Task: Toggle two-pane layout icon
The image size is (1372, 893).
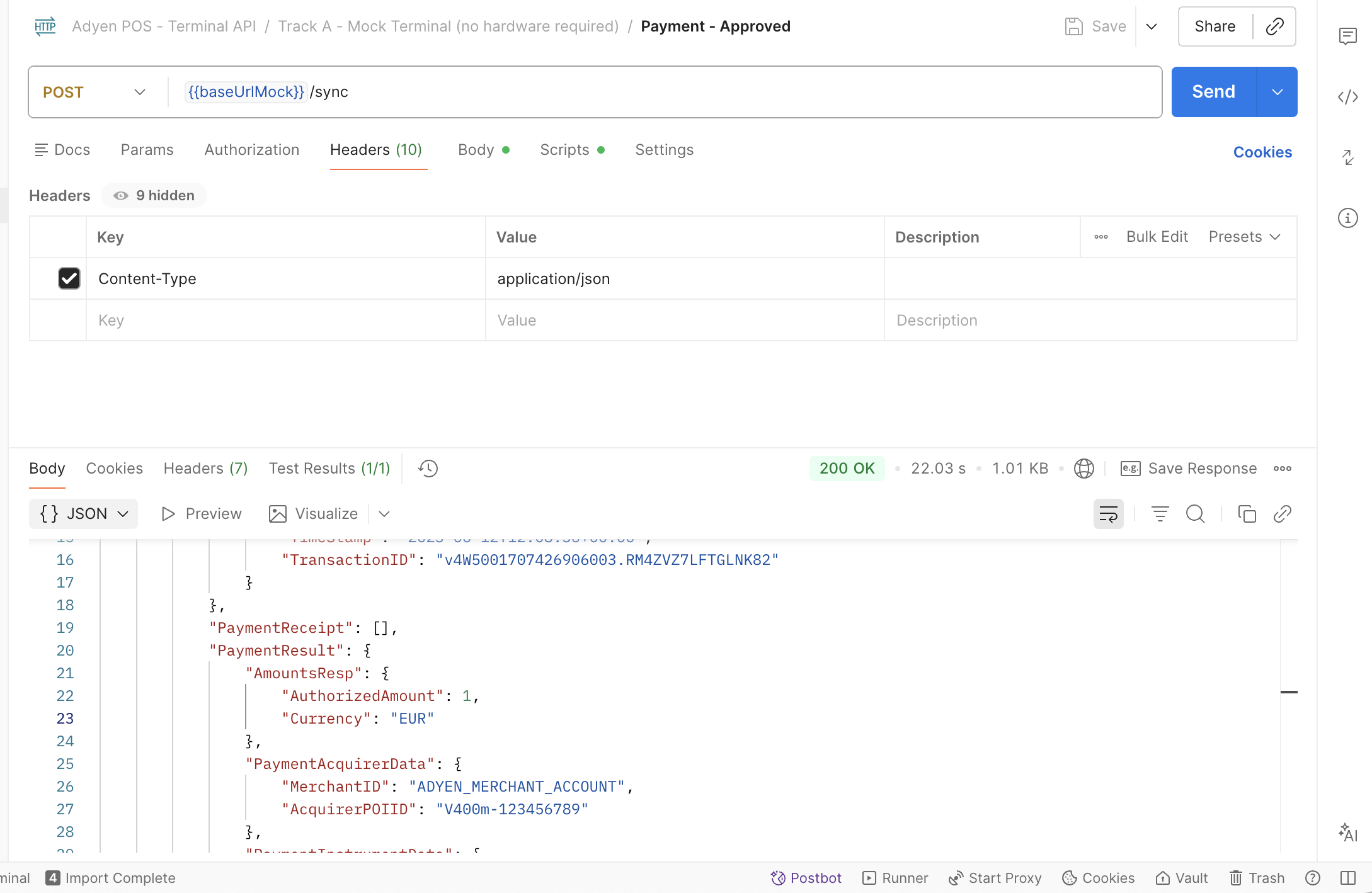Action: coord(1348,878)
